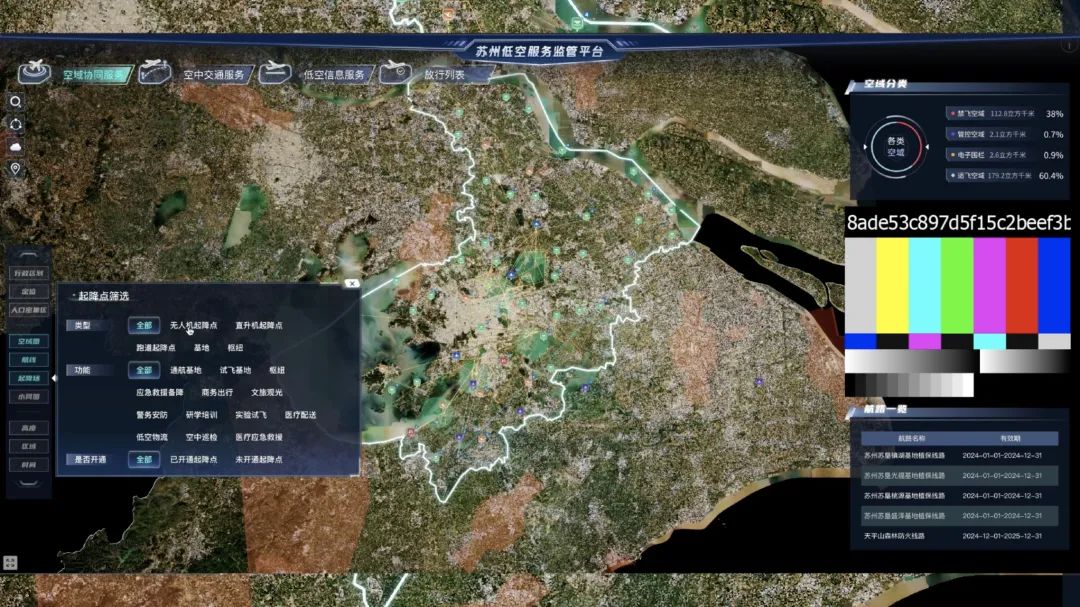Viewport: 1080px width, 607px height.
Task: Select 天平山森林防火线路 route row
Action: click(x=895, y=536)
